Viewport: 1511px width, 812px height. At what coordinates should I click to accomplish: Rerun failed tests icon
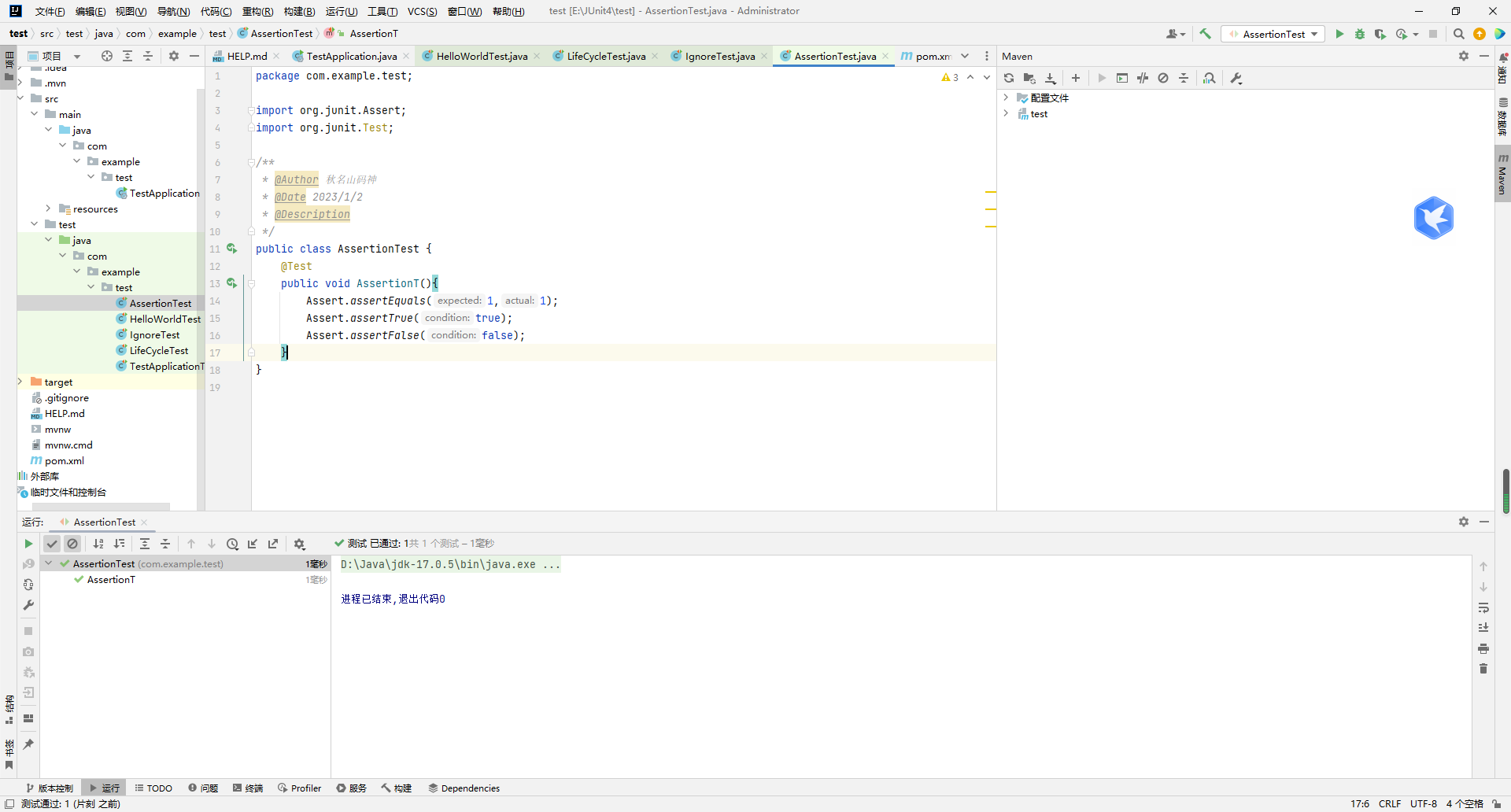point(28,564)
